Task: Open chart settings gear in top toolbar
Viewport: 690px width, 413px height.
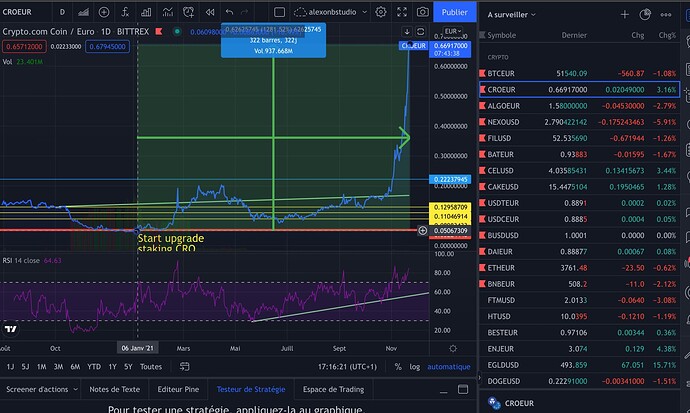Action: click(381, 12)
